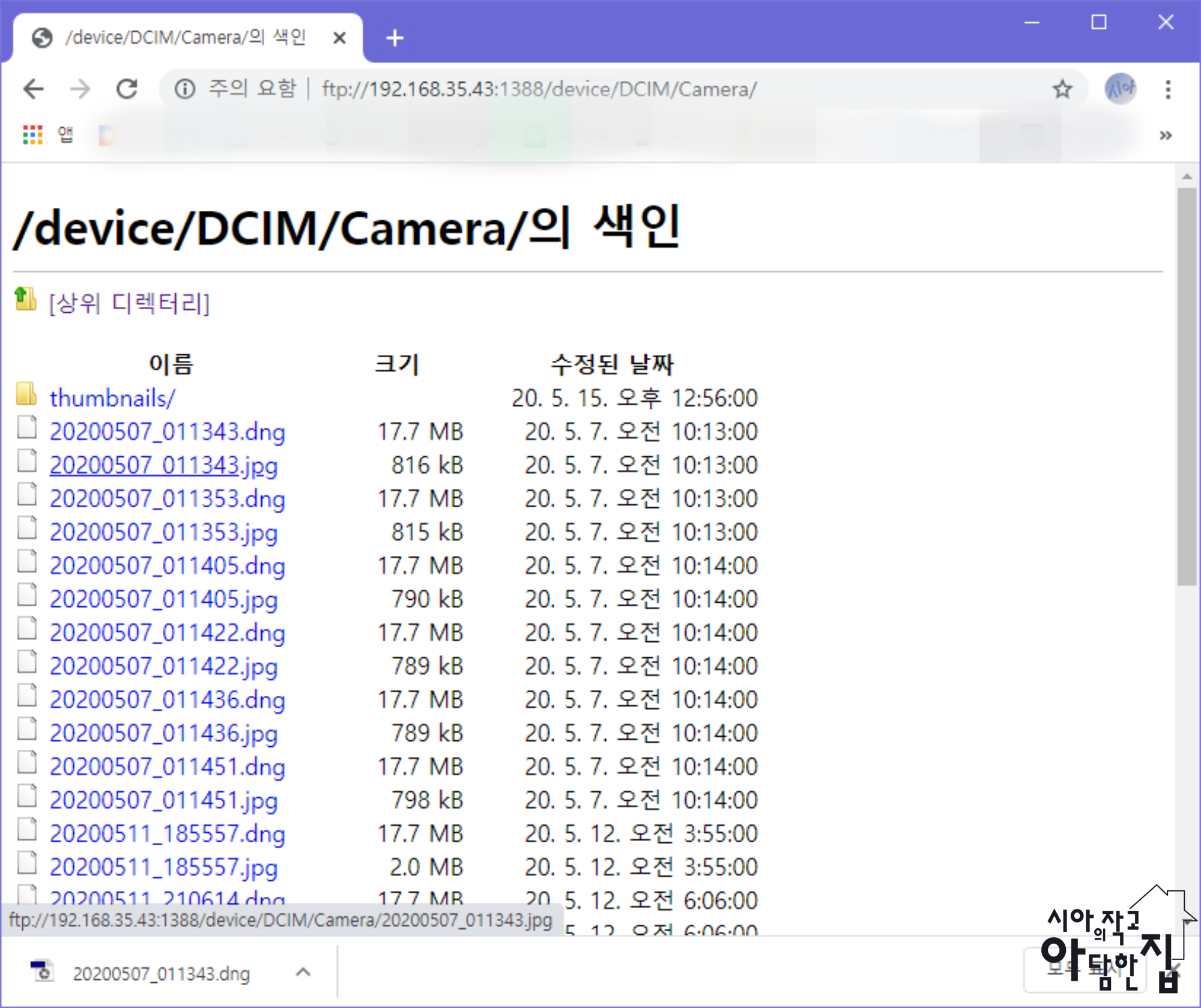Open the thumbnails/ folder link
The width and height of the screenshot is (1201, 1008).
click(112, 399)
